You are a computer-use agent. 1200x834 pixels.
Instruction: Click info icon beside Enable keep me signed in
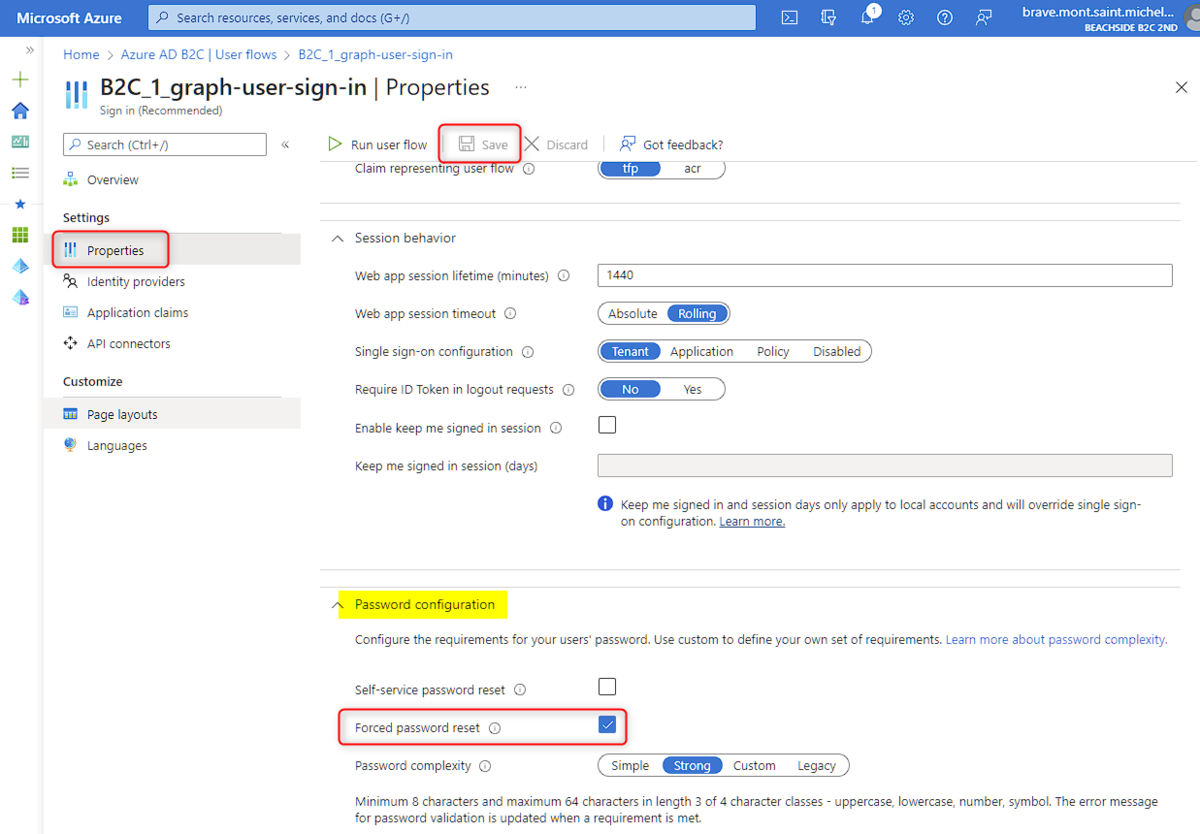(x=556, y=428)
